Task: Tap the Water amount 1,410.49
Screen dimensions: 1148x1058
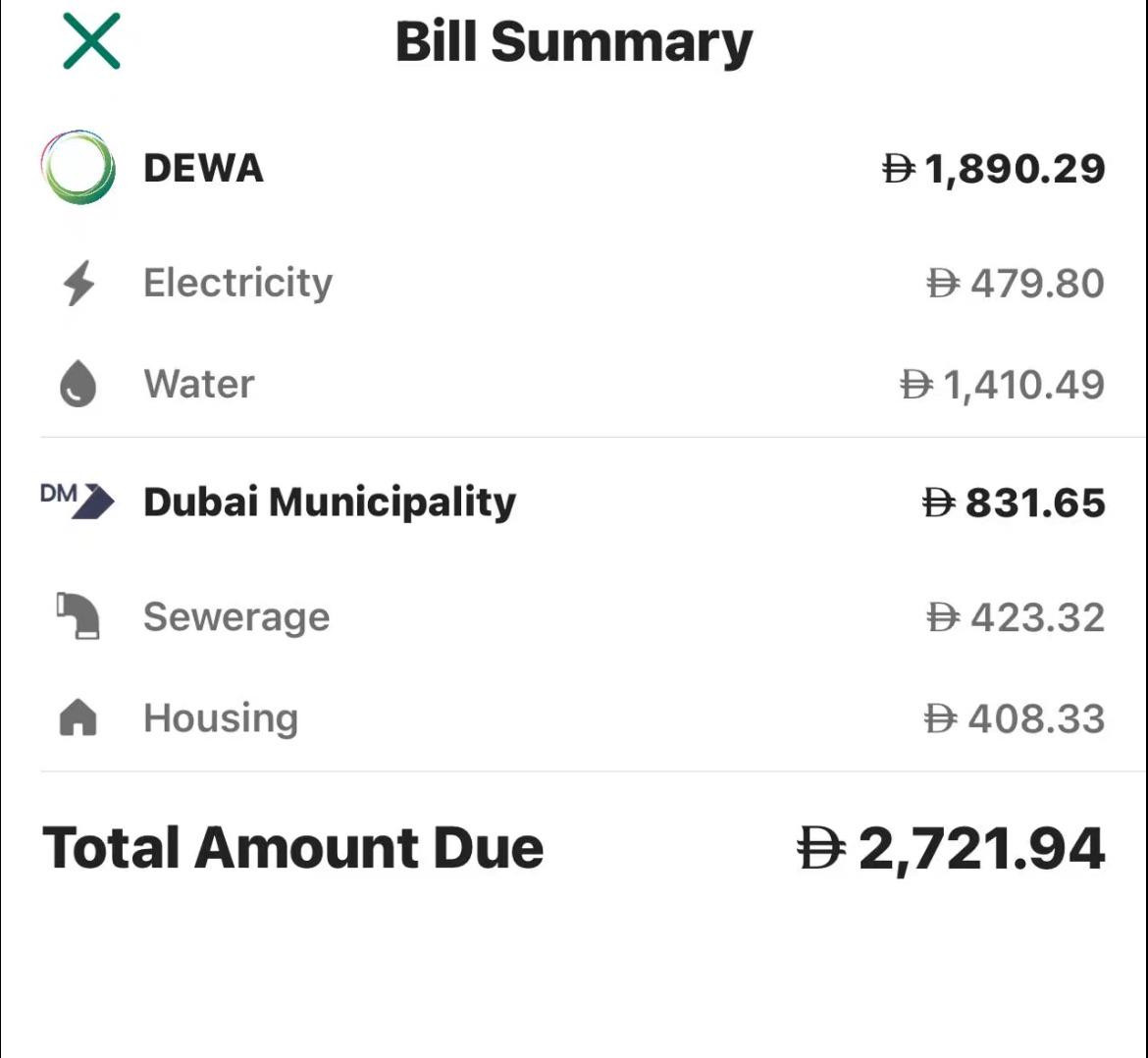Action: click(1003, 385)
